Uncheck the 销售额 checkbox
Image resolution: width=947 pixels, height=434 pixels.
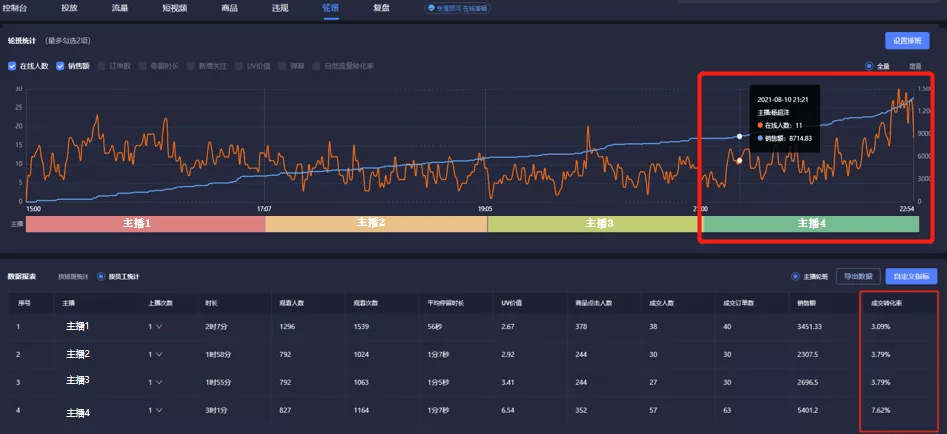coord(61,66)
